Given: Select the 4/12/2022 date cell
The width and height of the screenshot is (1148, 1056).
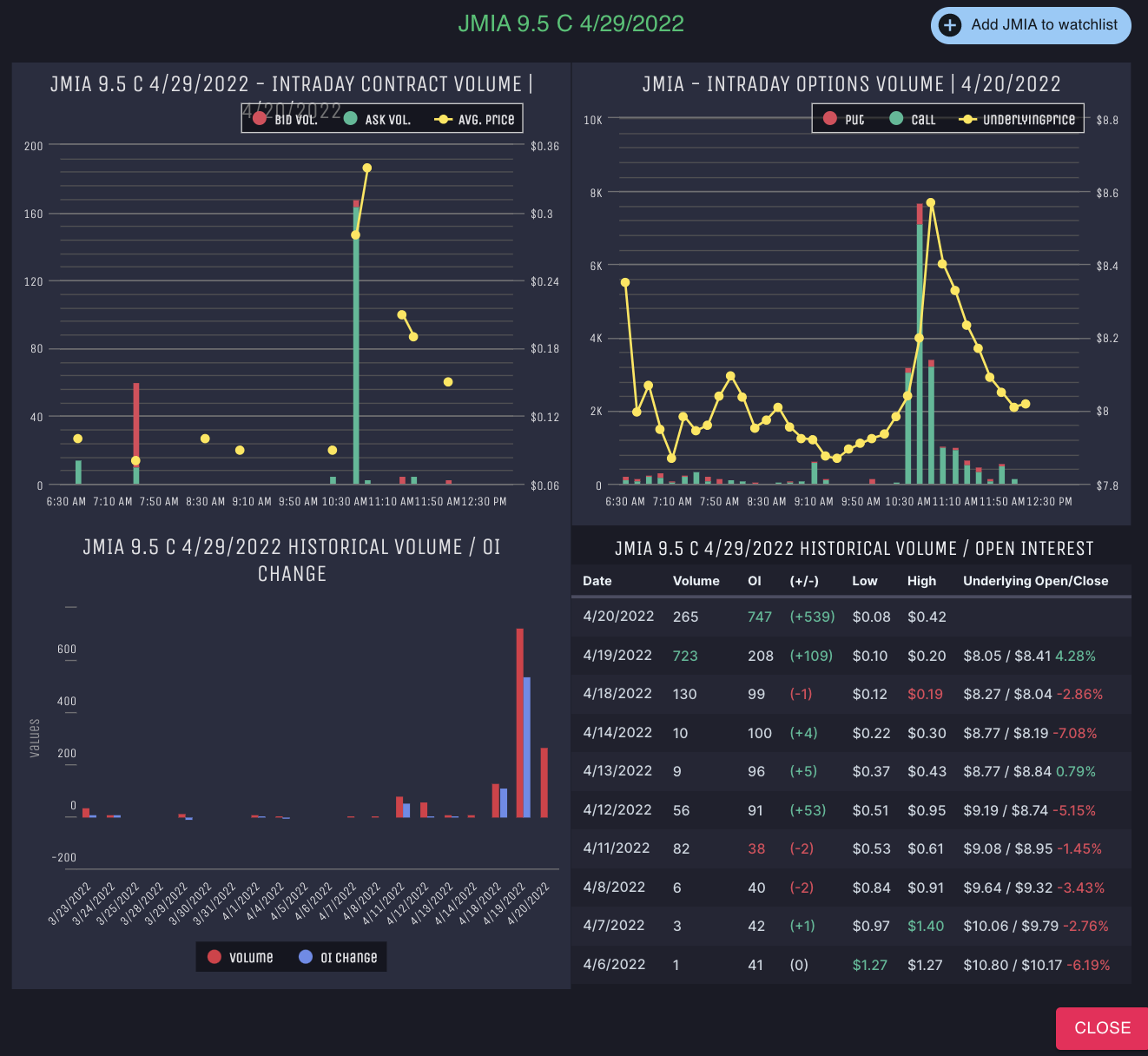Looking at the screenshot, I should [x=617, y=810].
